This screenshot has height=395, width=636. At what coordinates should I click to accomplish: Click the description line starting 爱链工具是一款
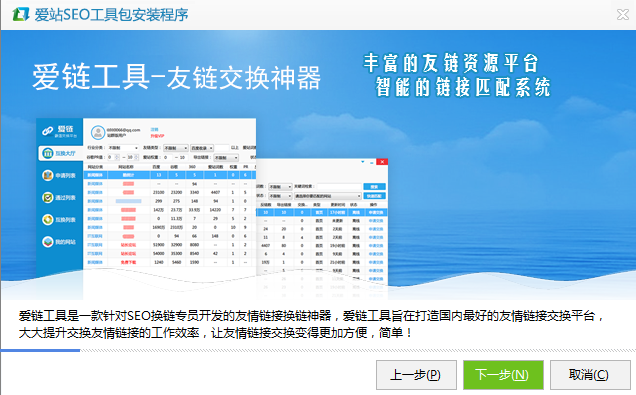311,316
